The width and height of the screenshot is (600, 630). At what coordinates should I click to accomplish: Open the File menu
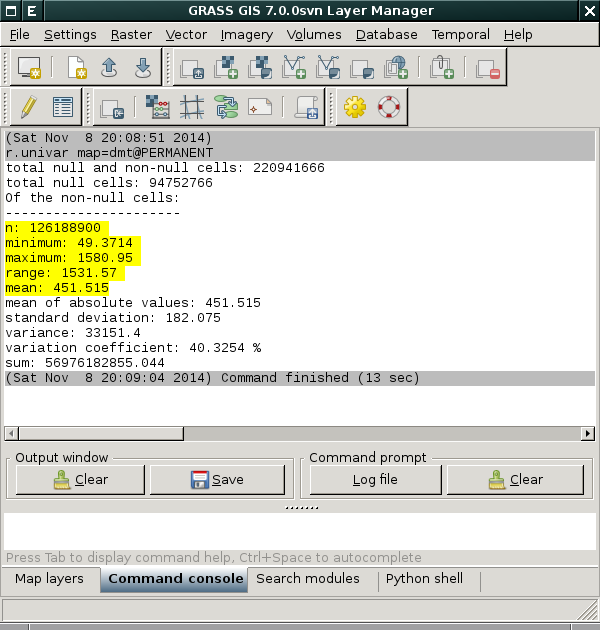pos(20,35)
